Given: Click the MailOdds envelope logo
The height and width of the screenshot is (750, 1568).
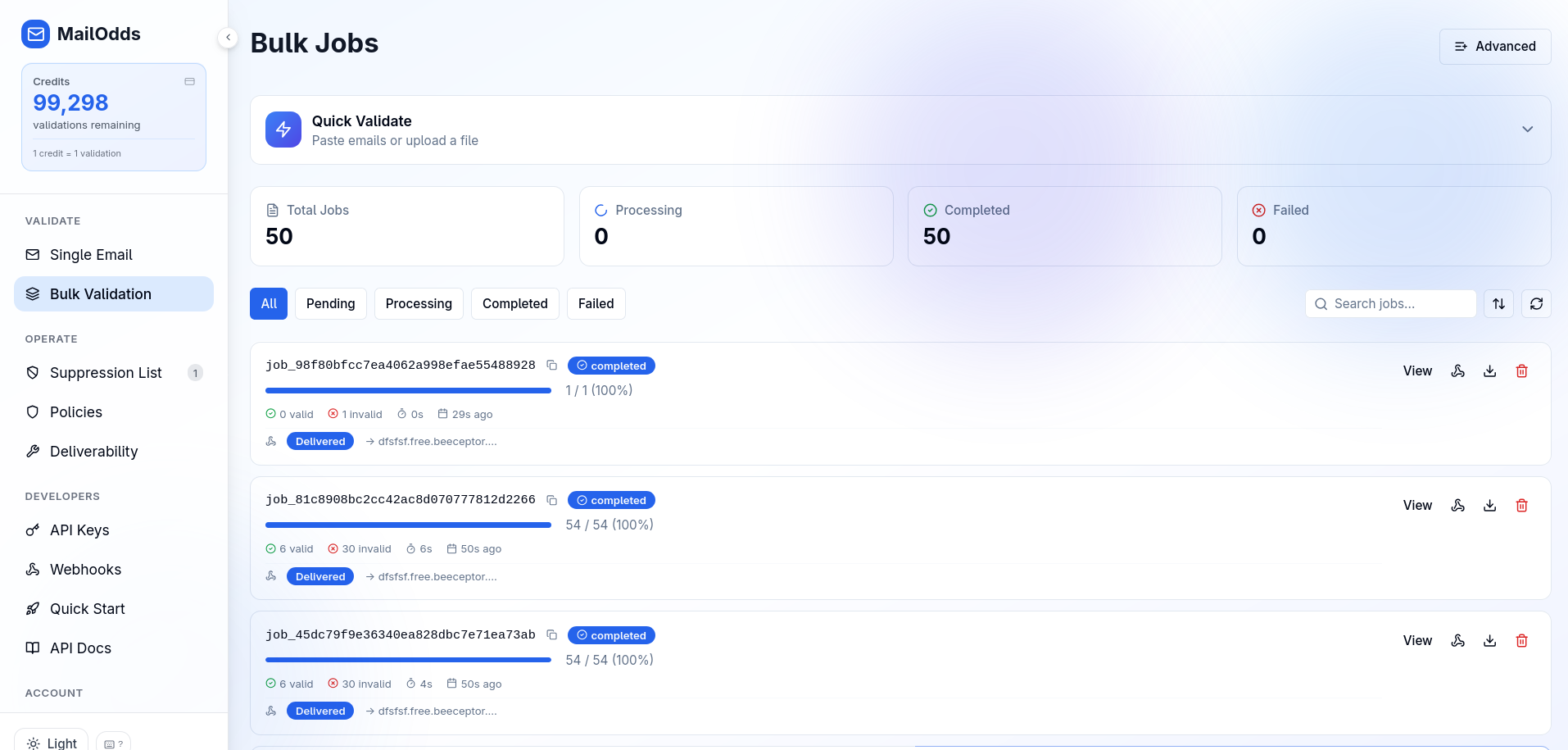Looking at the screenshot, I should pyautogui.click(x=35, y=34).
